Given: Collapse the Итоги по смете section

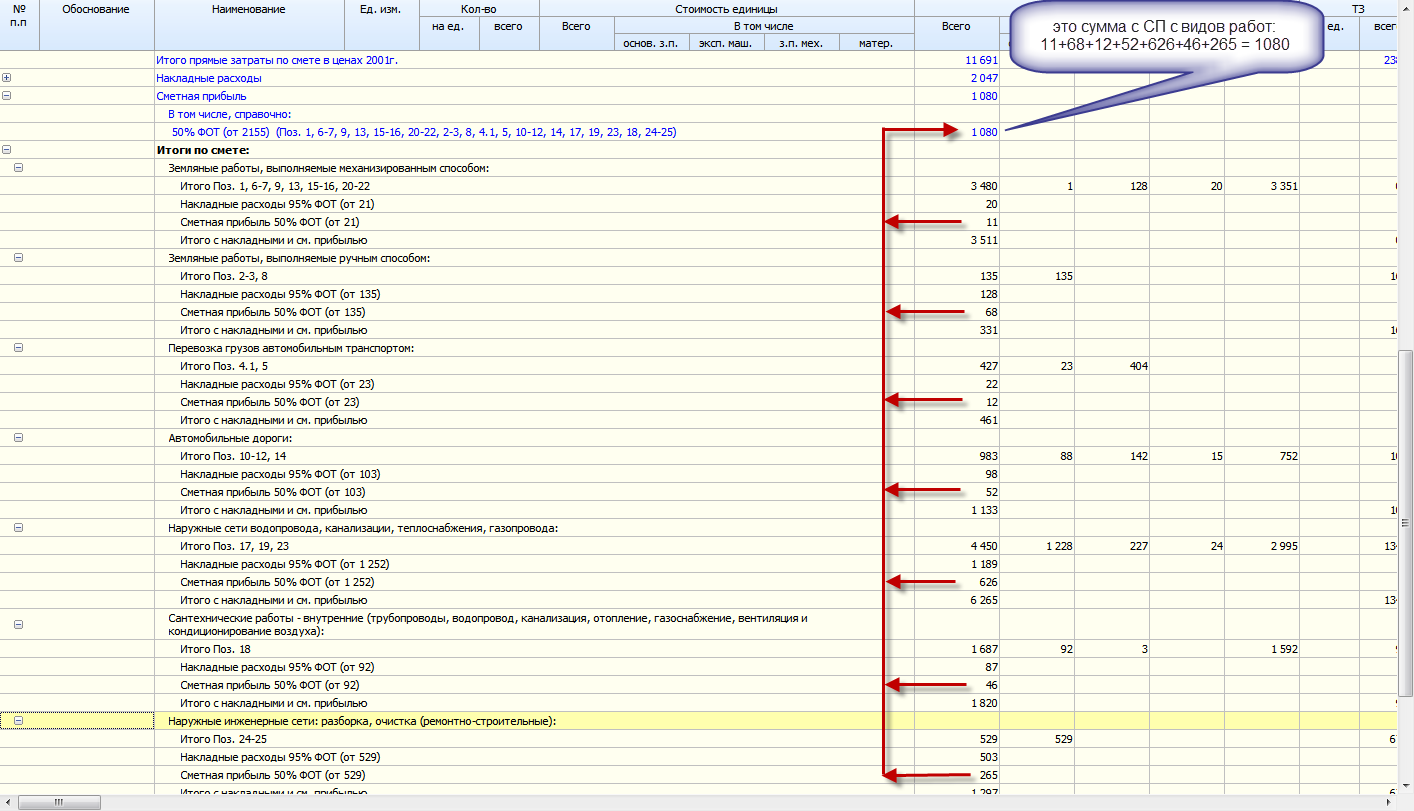Looking at the screenshot, I should point(7,150).
